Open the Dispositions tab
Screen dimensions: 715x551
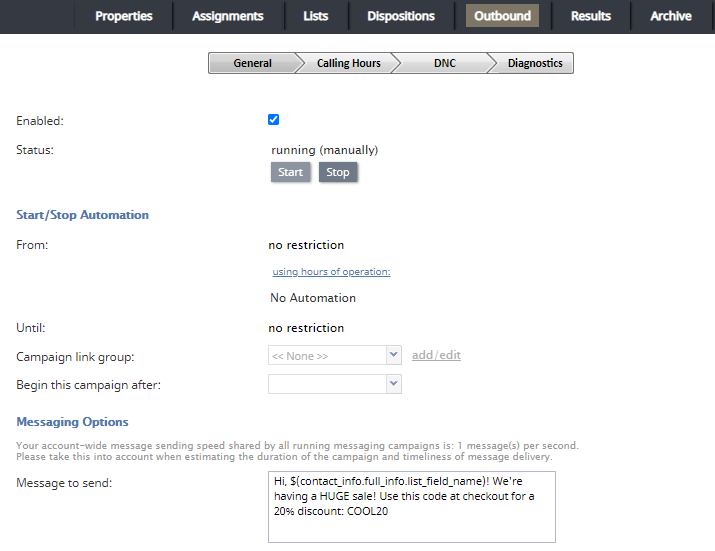coord(401,16)
